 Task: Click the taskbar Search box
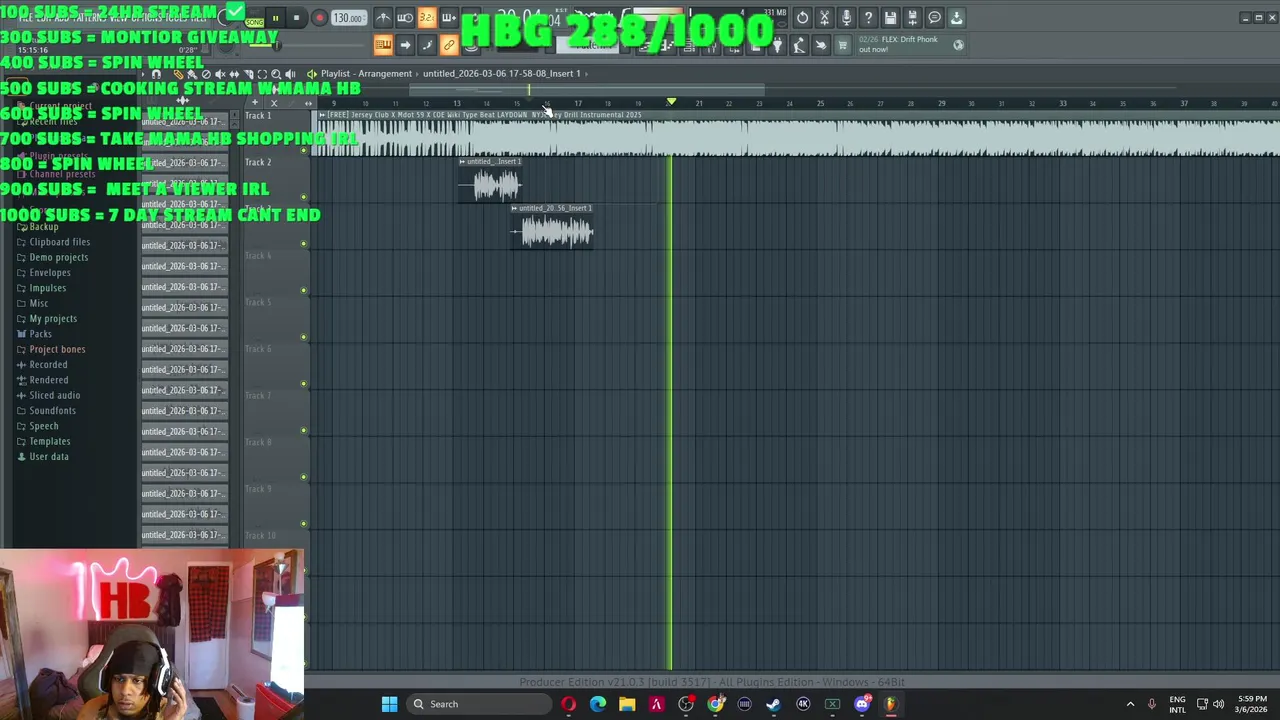[x=480, y=704]
